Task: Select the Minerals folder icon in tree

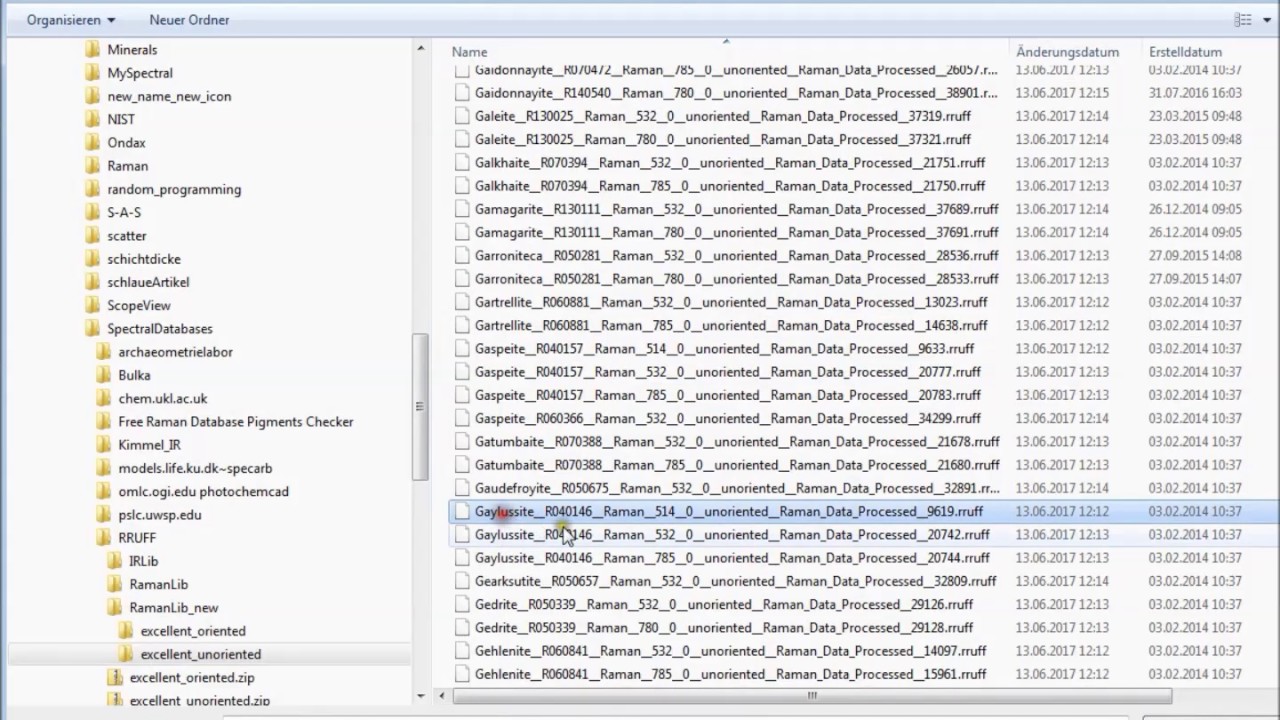Action: (93, 50)
